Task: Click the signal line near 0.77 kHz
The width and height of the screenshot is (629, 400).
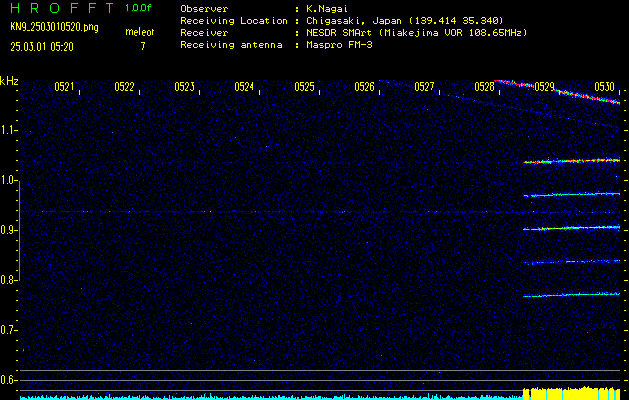Action: tap(572, 295)
